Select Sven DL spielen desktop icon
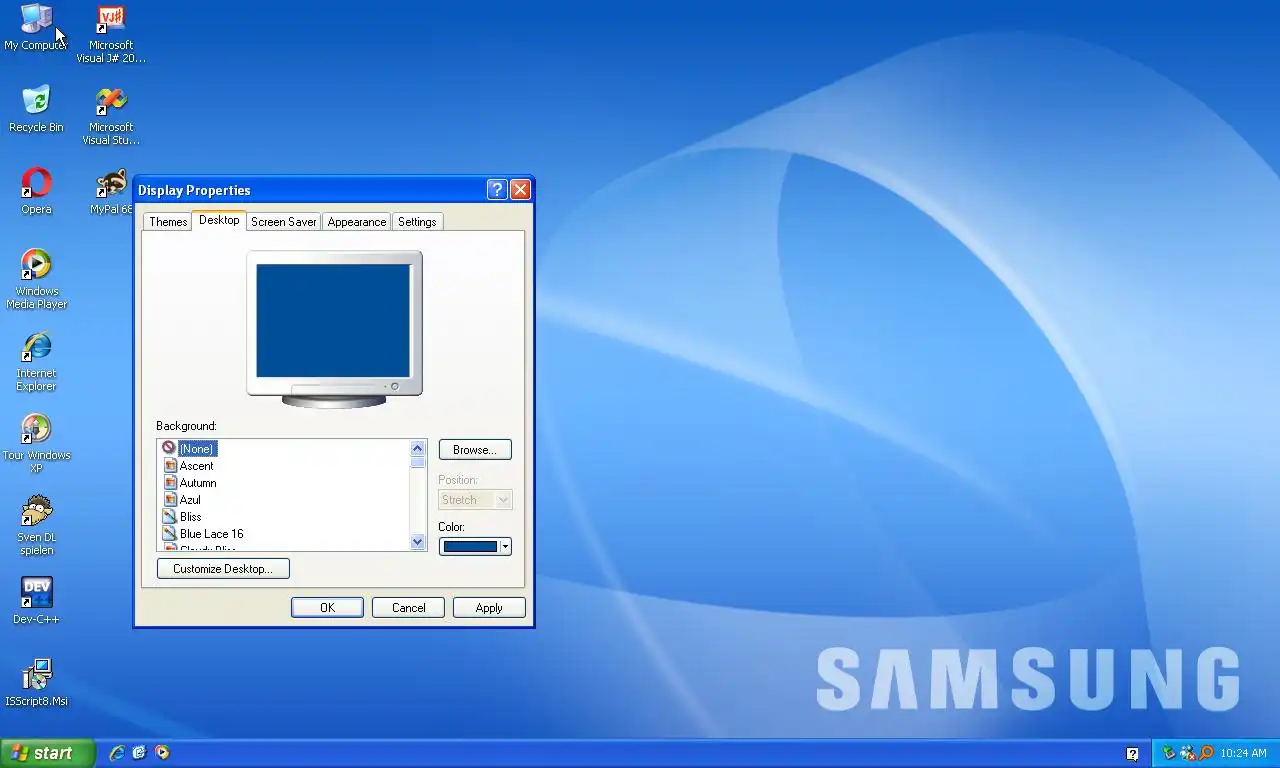The image size is (1280, 768). [x=36, y=525]
